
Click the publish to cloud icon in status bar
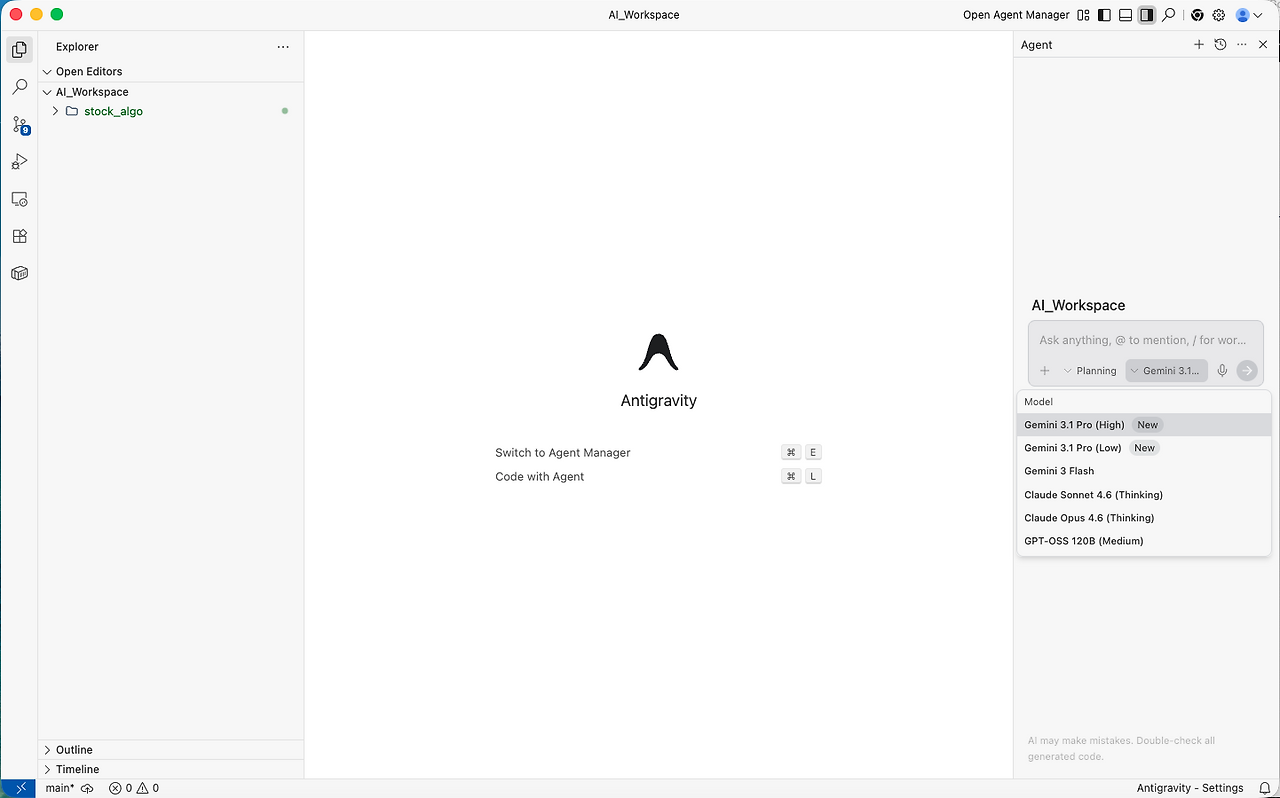tap(87, 788)
